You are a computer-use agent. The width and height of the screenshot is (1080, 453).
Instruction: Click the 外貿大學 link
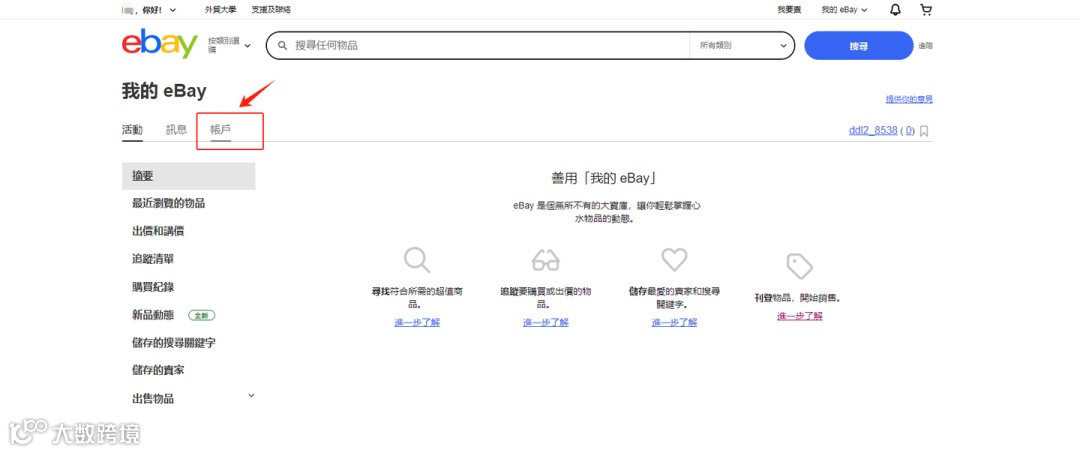coord(220,10)
